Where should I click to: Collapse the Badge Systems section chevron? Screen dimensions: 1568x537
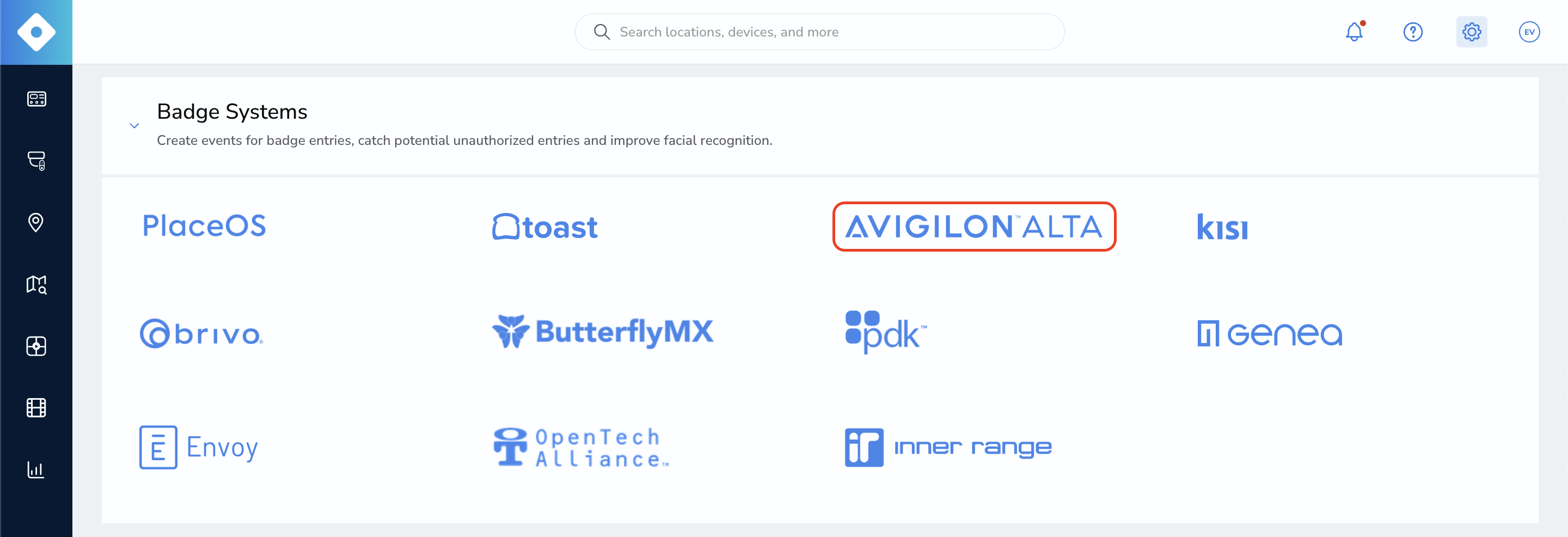tap(134, 125)
